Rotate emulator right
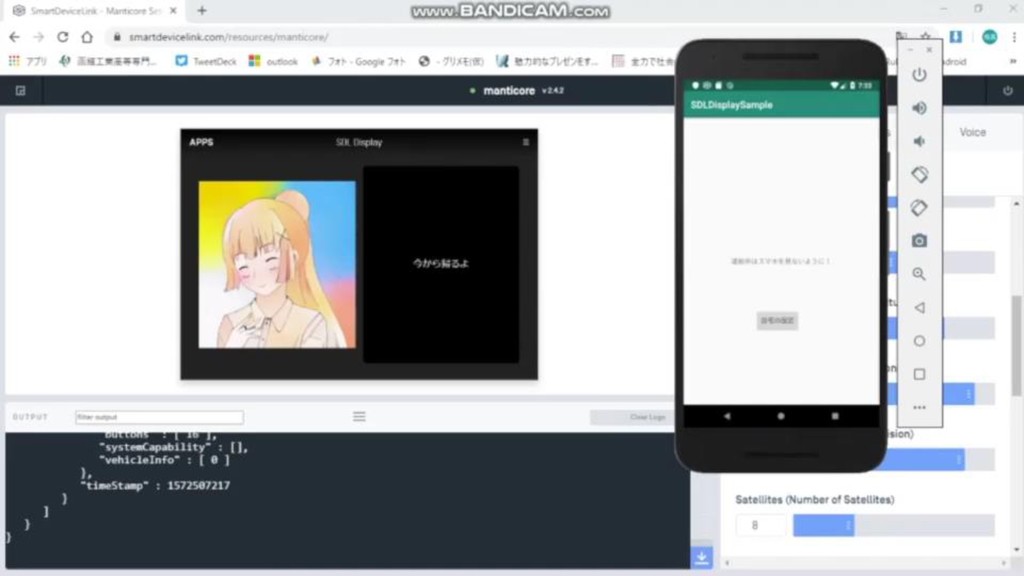 coord(919,208)
